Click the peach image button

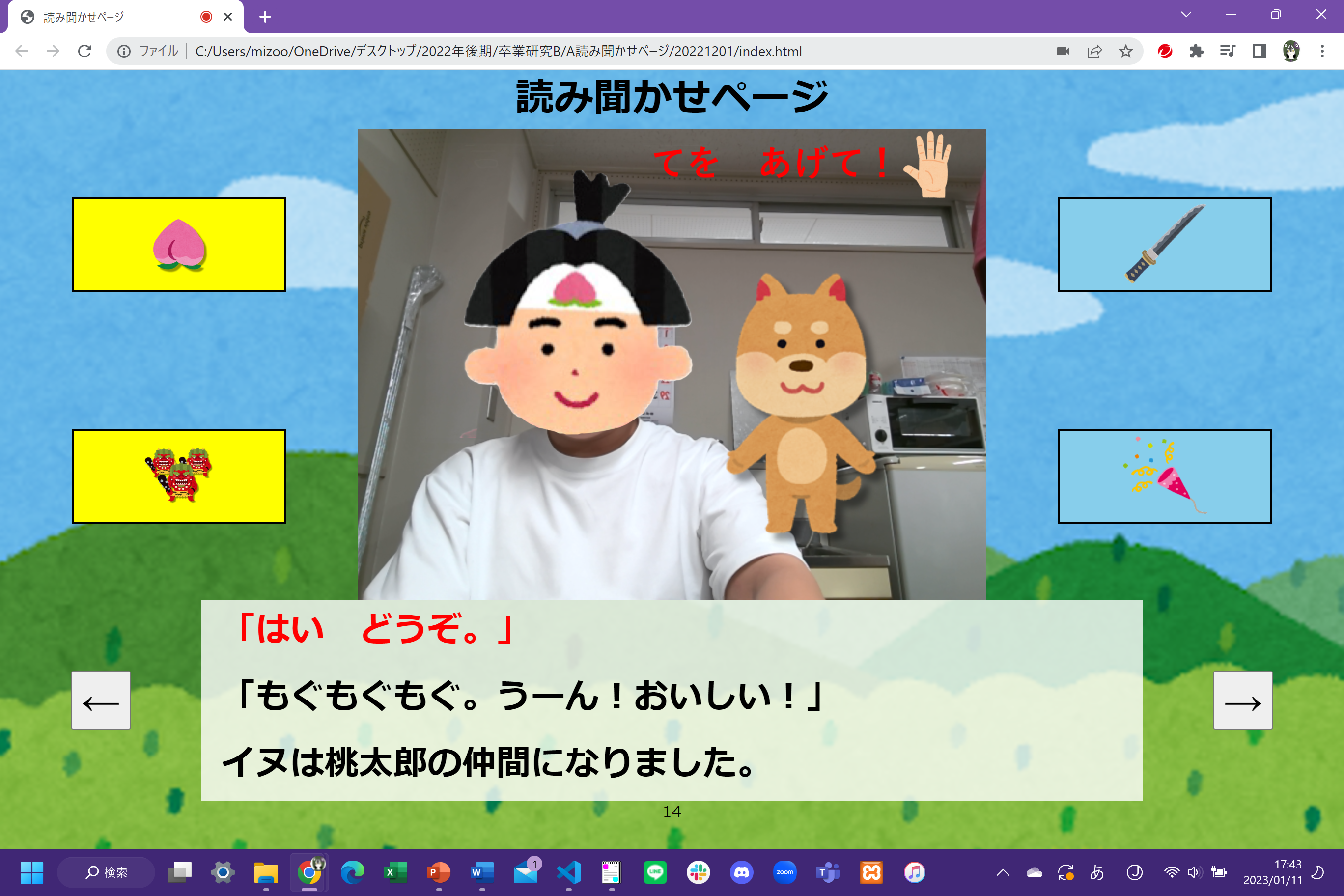tap(178, 245)
